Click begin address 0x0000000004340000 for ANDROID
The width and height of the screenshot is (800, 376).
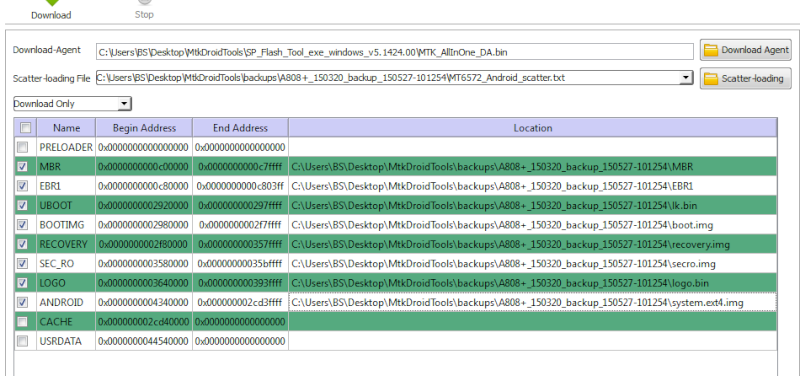tap(144, 303)
